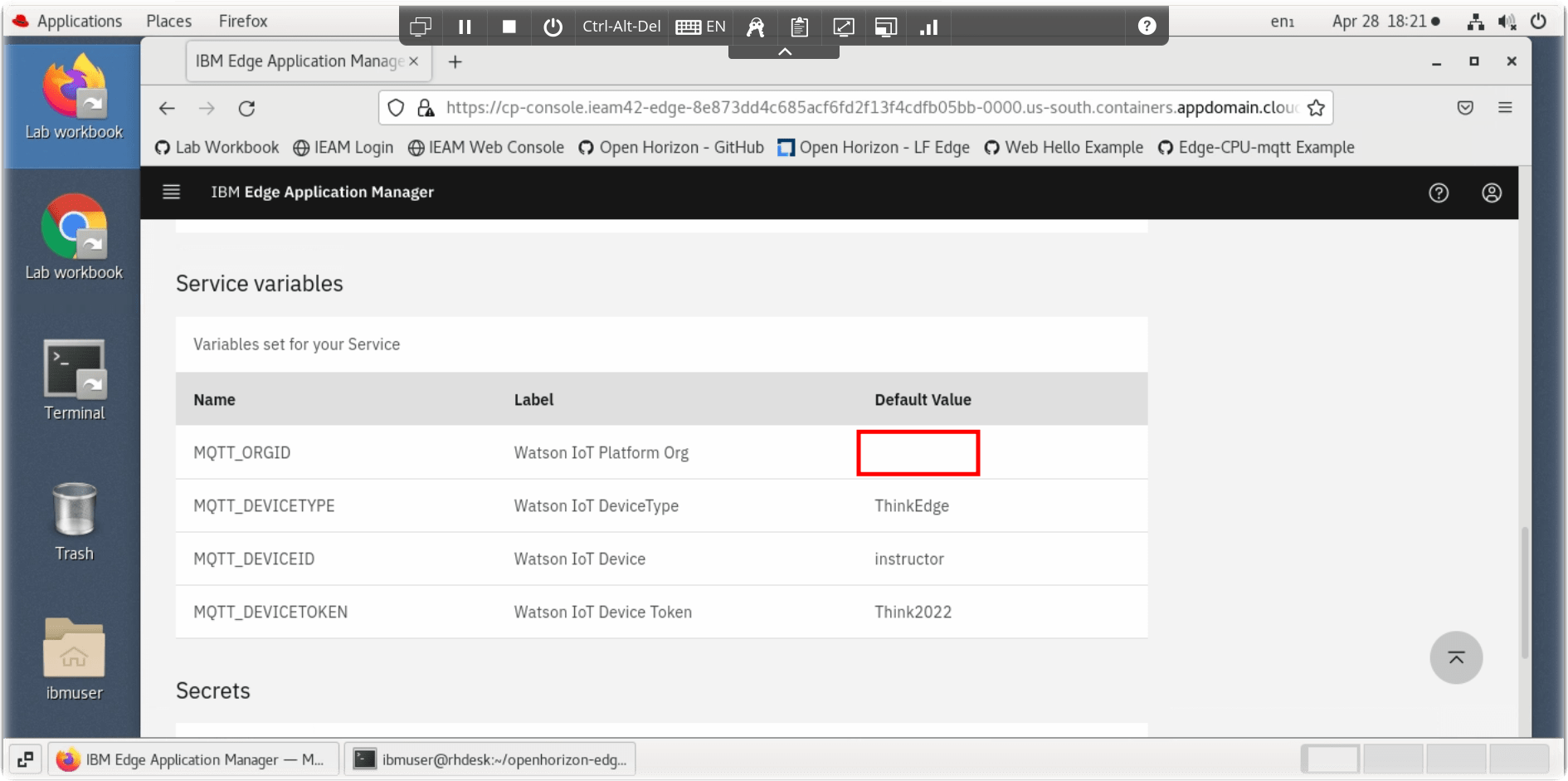The height and width of the screenshot is (781, 1568).
Task: Close the IBM Edge Application Manager tab
Action: click(413, 61)
